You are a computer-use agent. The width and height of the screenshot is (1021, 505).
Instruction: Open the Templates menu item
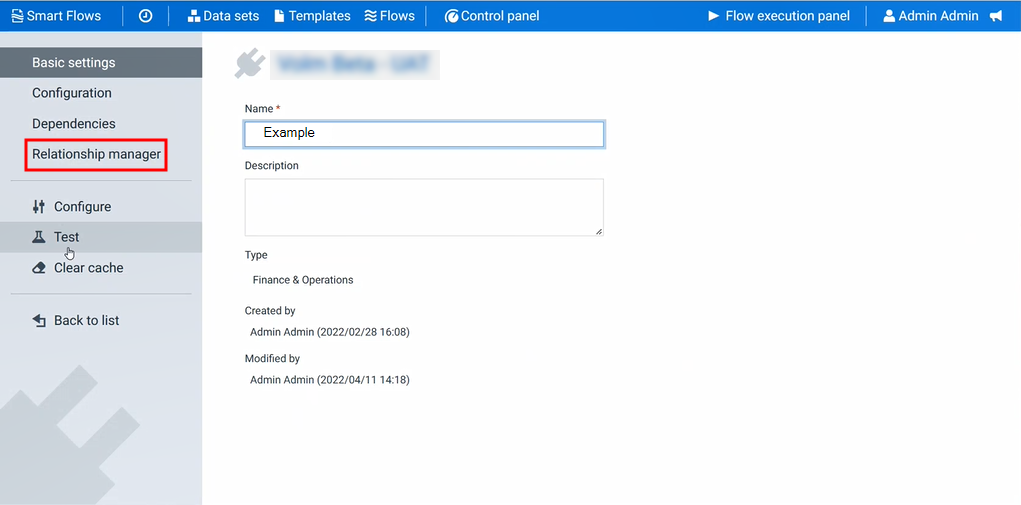312,16
